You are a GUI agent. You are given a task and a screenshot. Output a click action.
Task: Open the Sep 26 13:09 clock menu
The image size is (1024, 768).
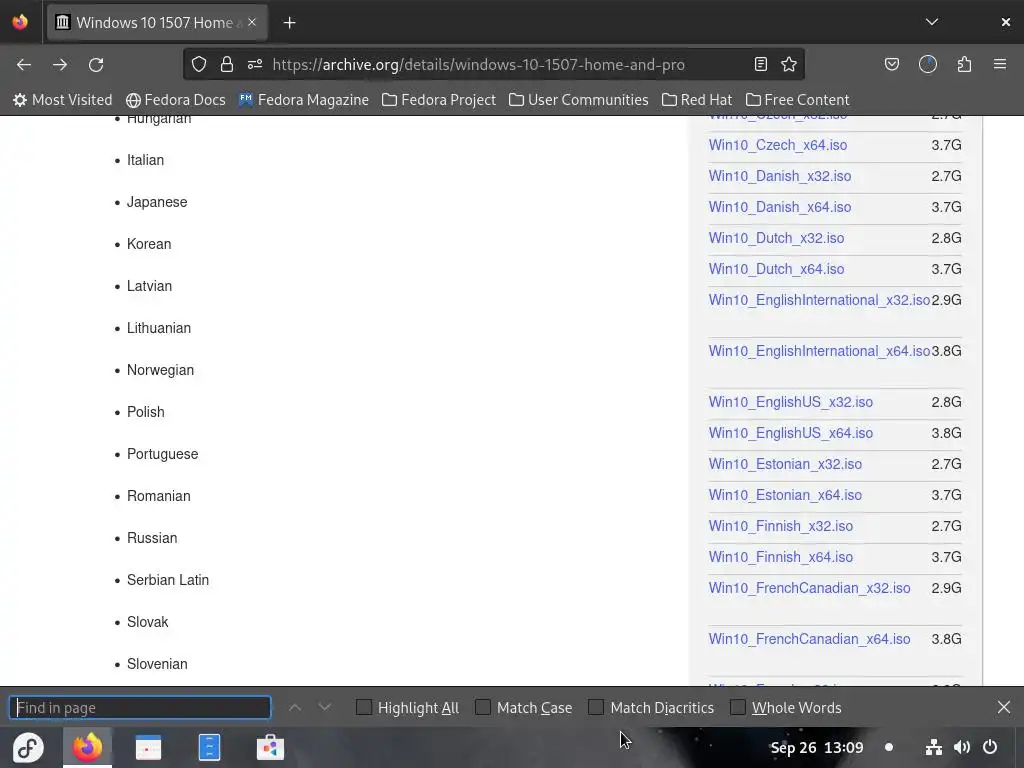click(817, 748)
